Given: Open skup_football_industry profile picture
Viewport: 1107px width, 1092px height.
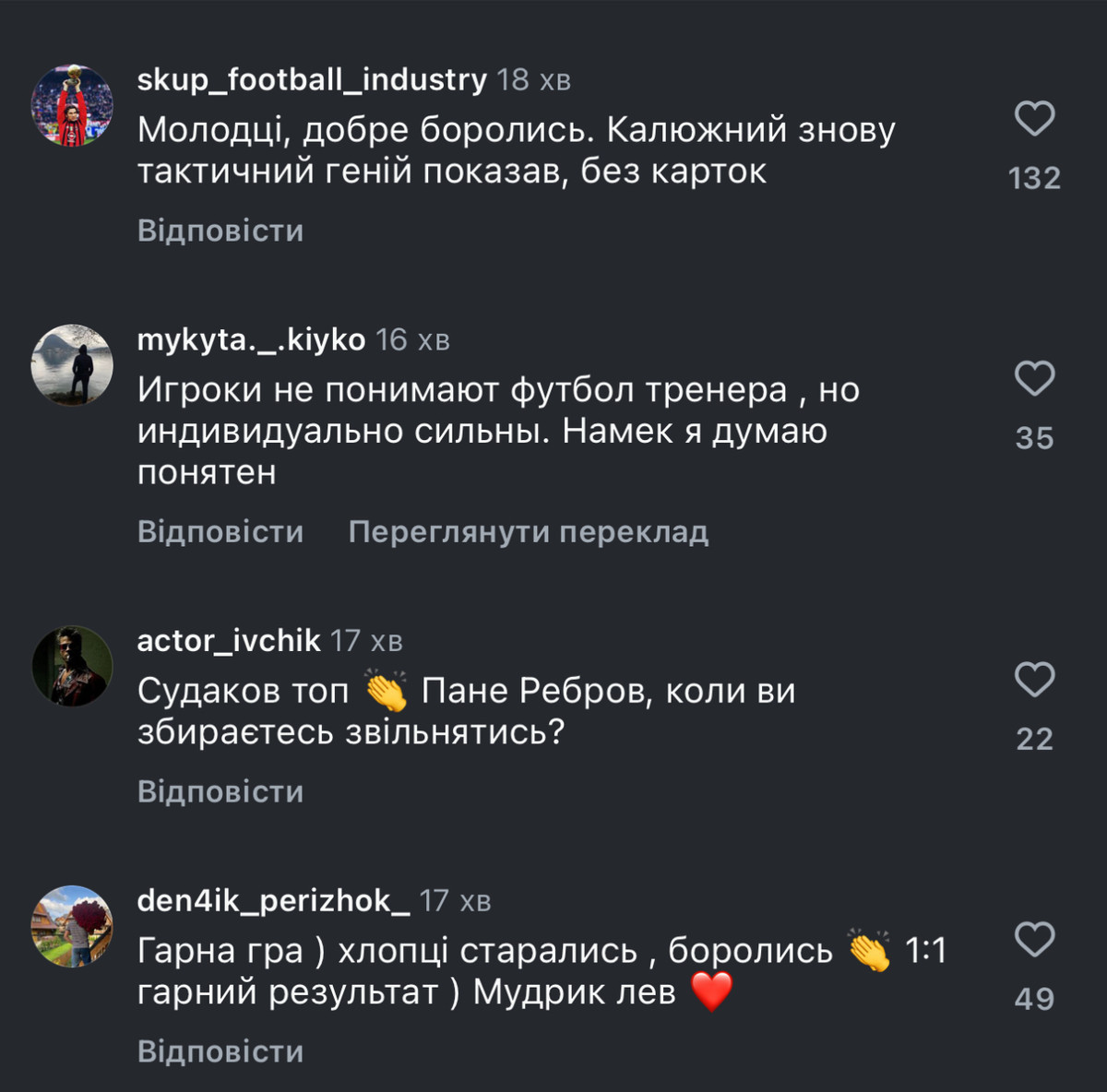Looking at the screenshot, I should [x=72, y=105].
